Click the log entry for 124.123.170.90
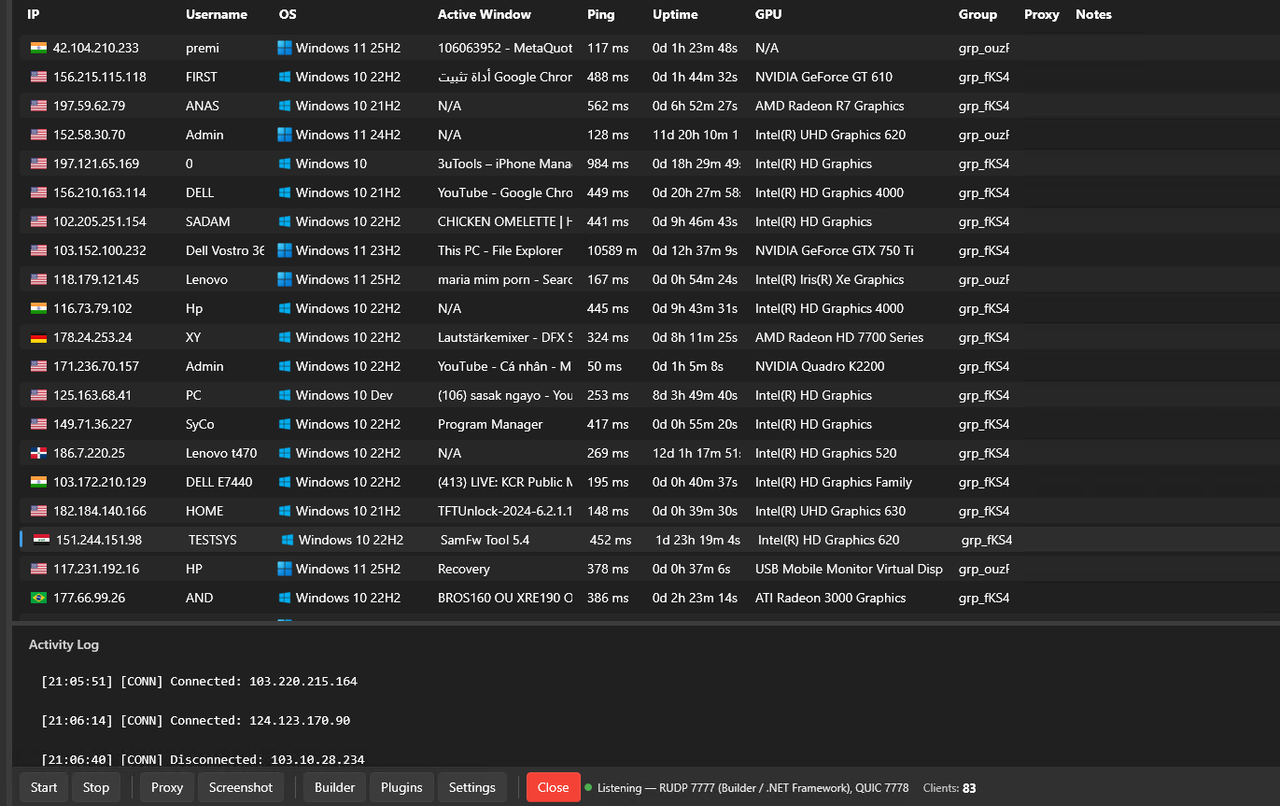Screen dimensions: 1280x806 [196, 720]
